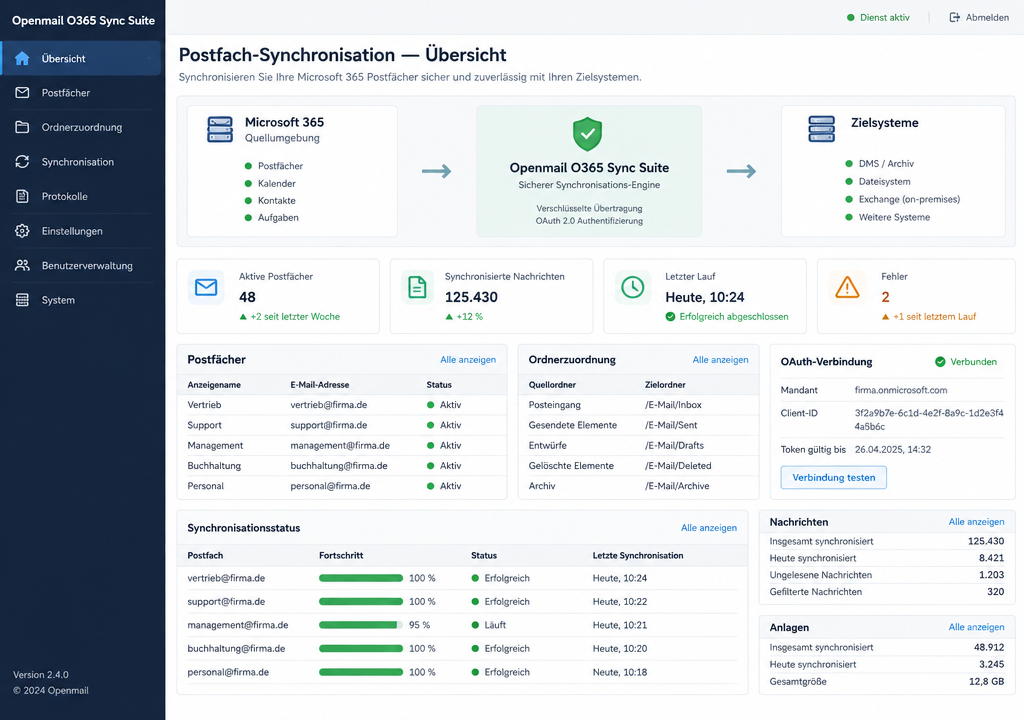The width and height of the screenshot is (1024, 720).
Task: Click the Gefilterte Nachrichten row
Action: click(887, 591)
